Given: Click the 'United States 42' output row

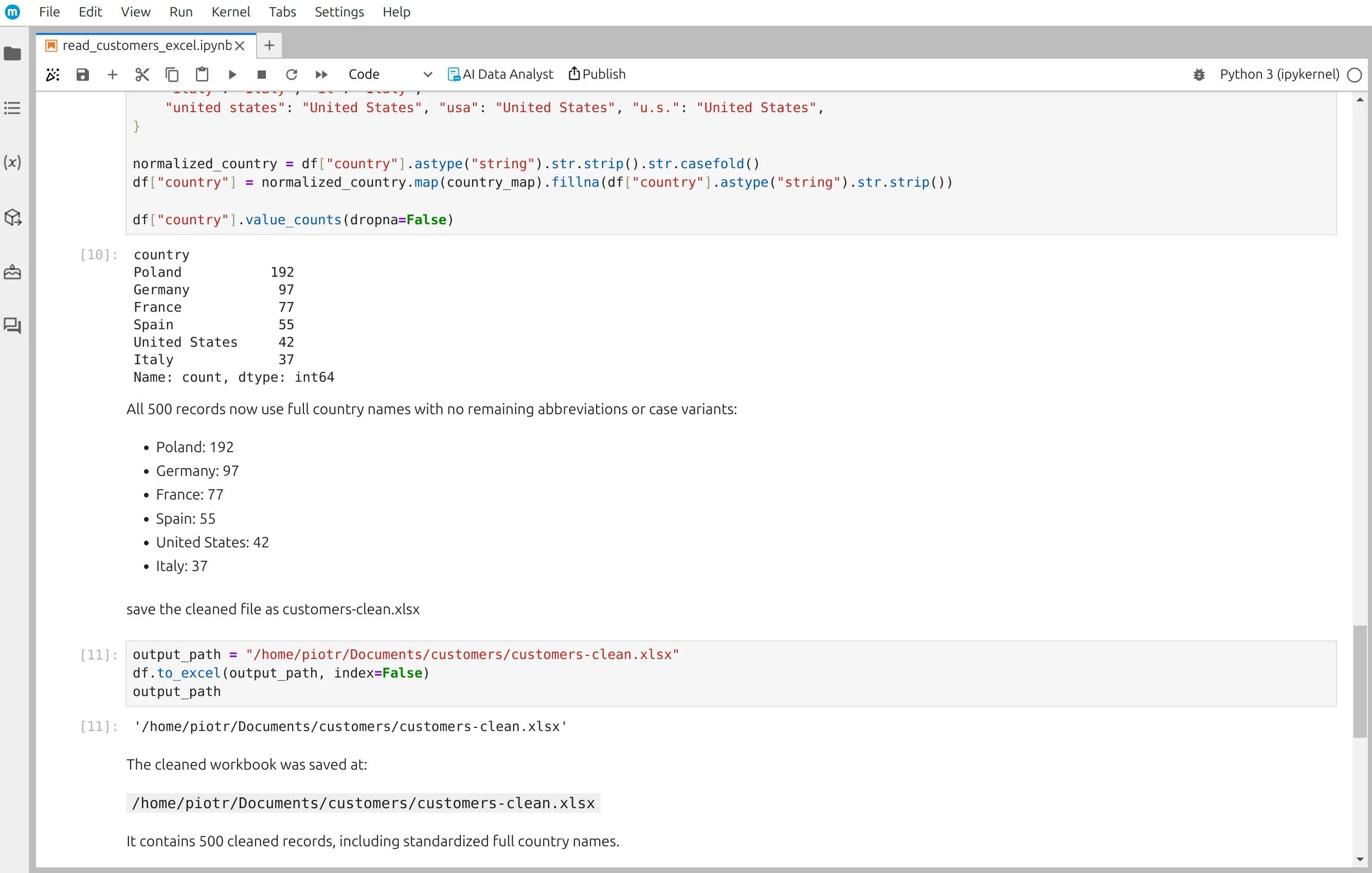Looking at the screenshot, I should click(x=213, y=343).
